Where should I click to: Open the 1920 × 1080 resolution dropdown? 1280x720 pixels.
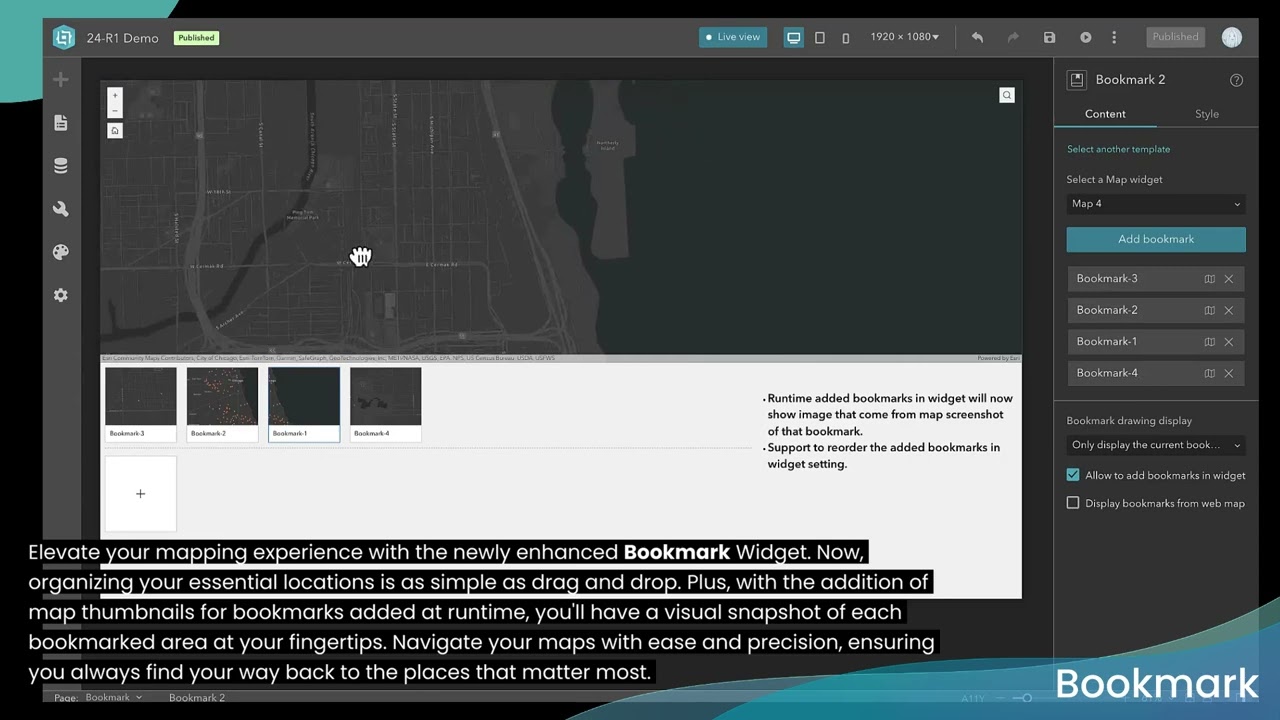[904, 37]
